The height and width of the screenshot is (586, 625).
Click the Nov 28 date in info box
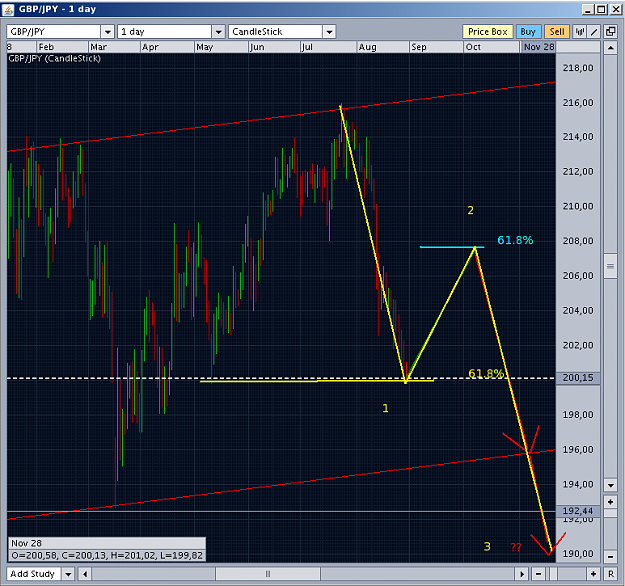click(x=26, y=543)
